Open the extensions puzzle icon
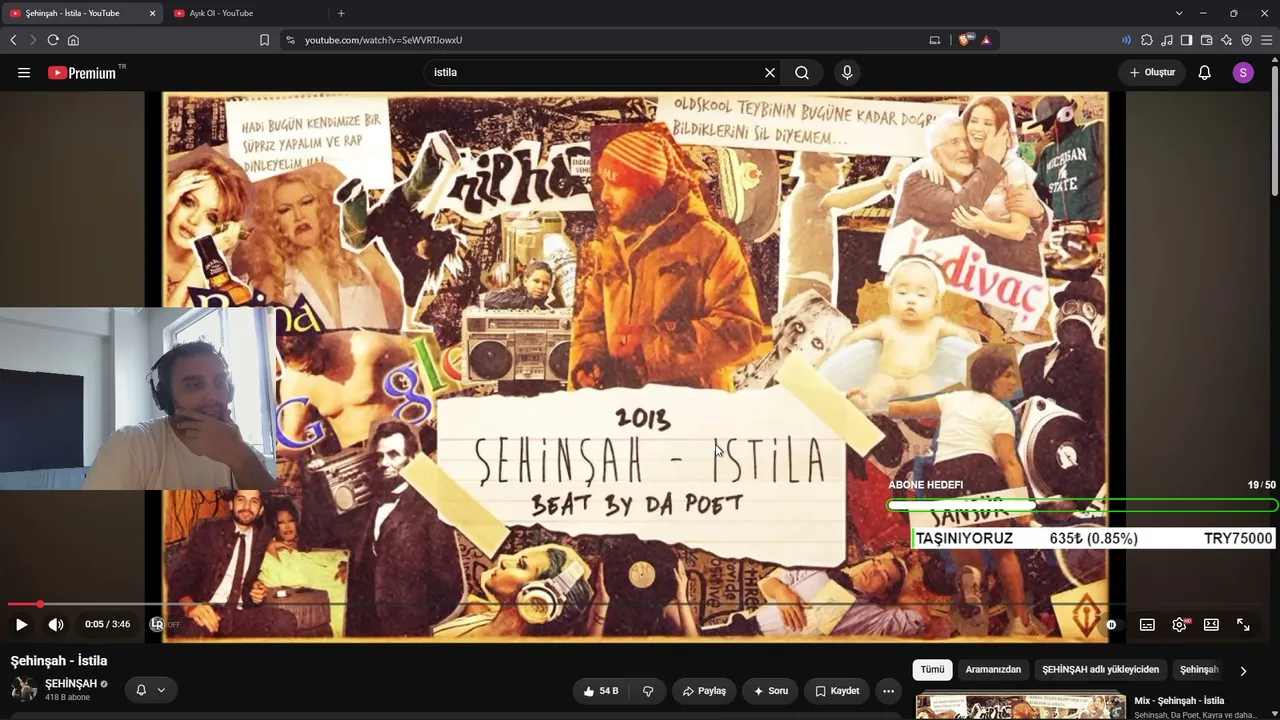This screenshot has height=720, width=1280. (x=1147, y=40)
